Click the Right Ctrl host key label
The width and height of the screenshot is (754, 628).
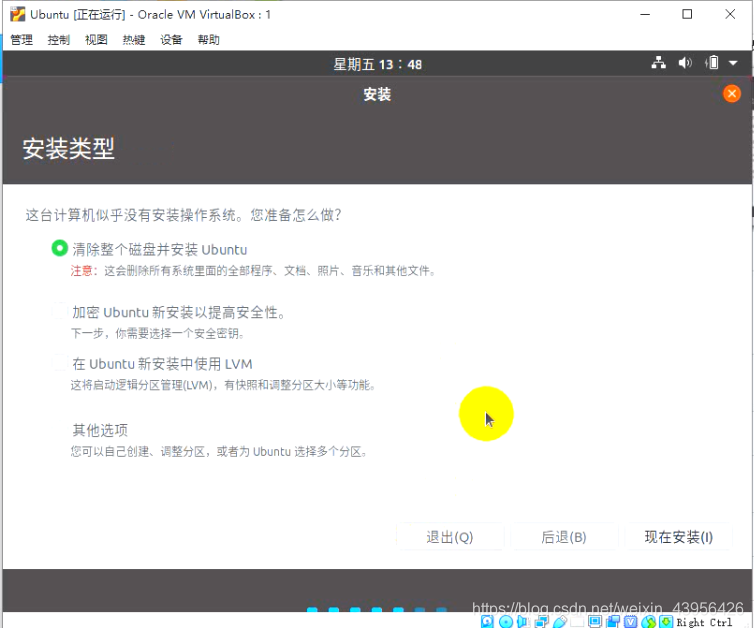(x=704, y=622)
